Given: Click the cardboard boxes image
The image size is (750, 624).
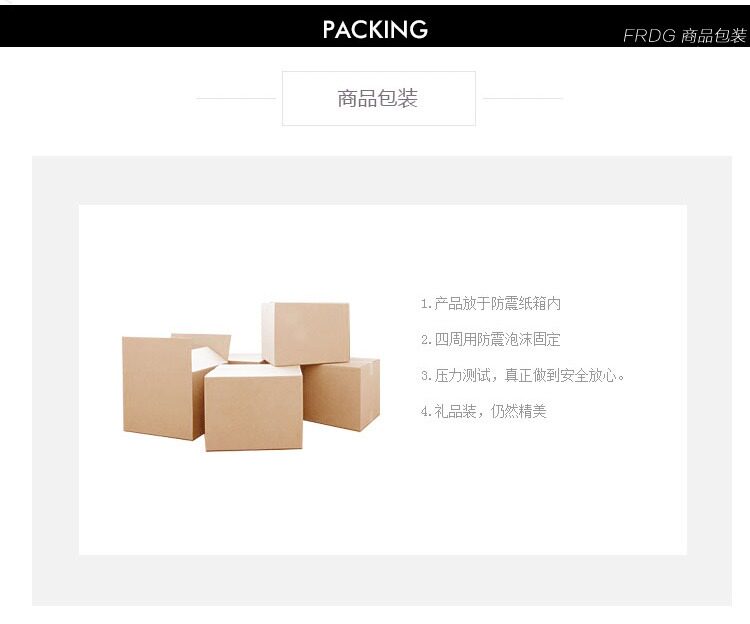Looking at the screenshot, I should coord(251,376).
